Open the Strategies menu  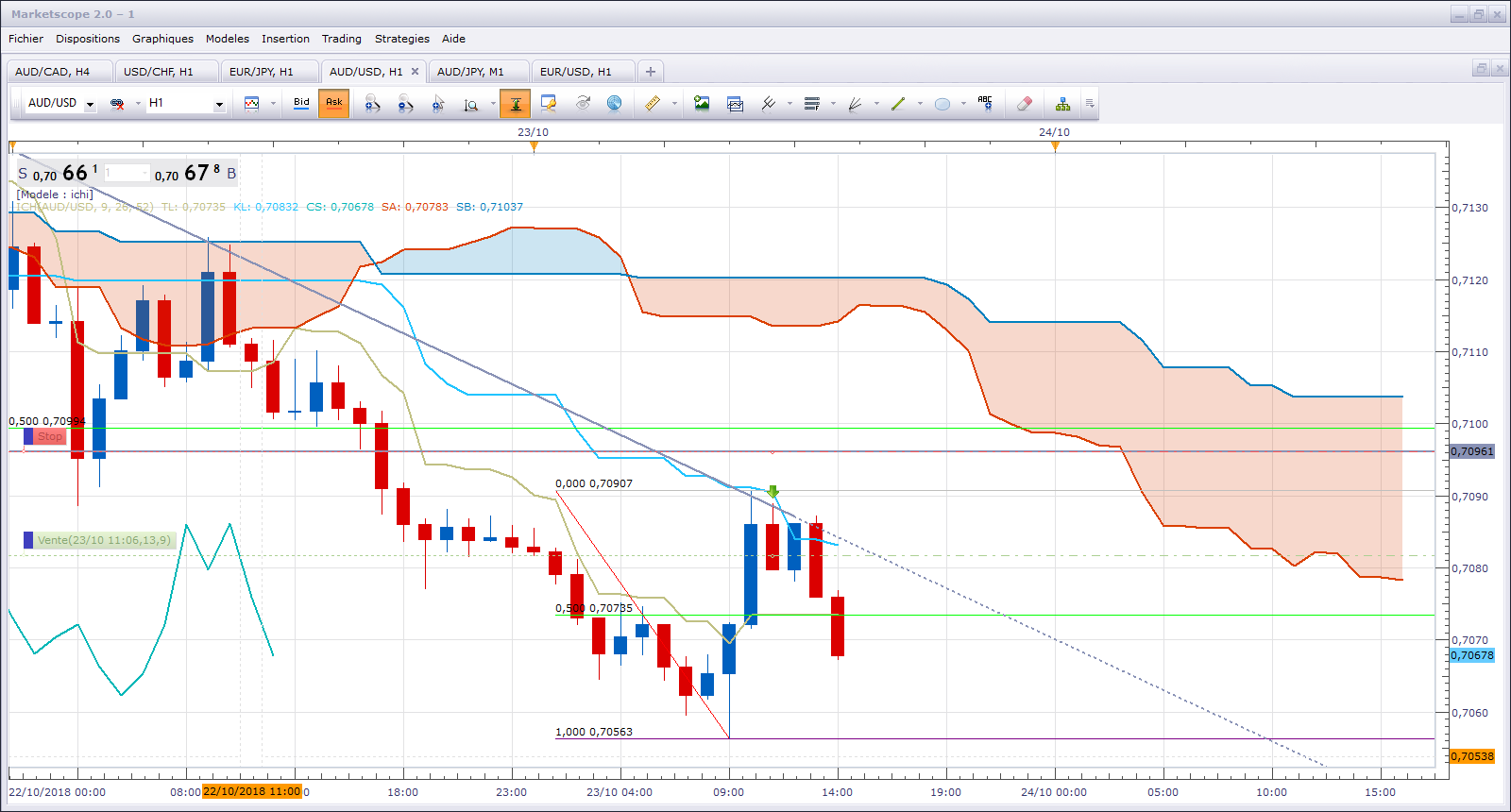(x=402, y=39)
